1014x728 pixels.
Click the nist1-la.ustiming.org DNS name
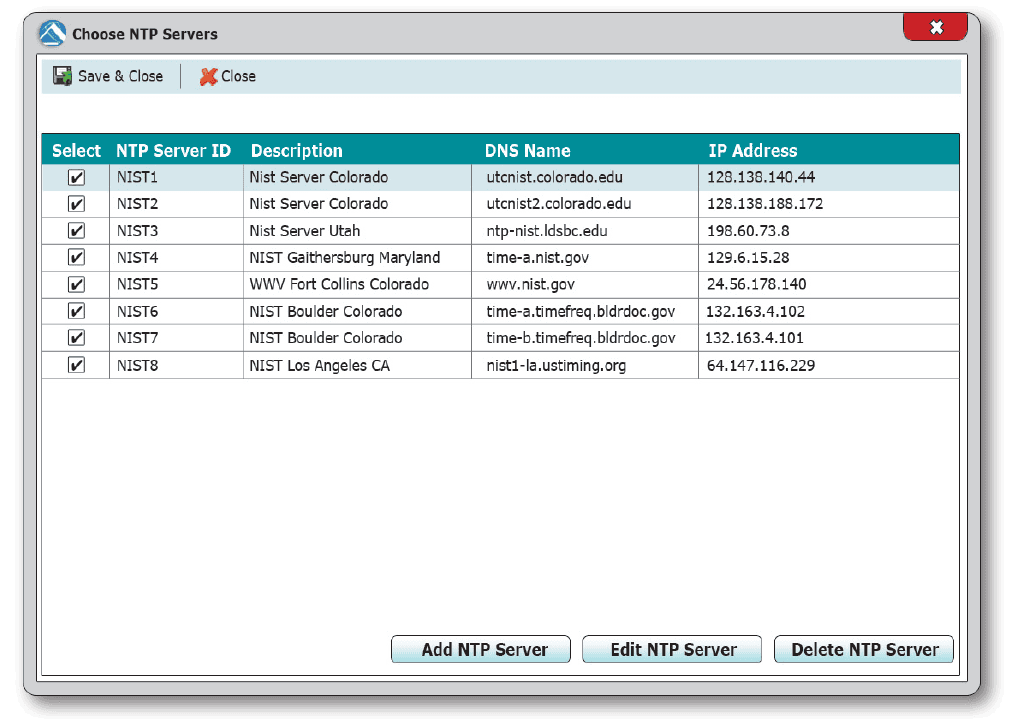556,365
